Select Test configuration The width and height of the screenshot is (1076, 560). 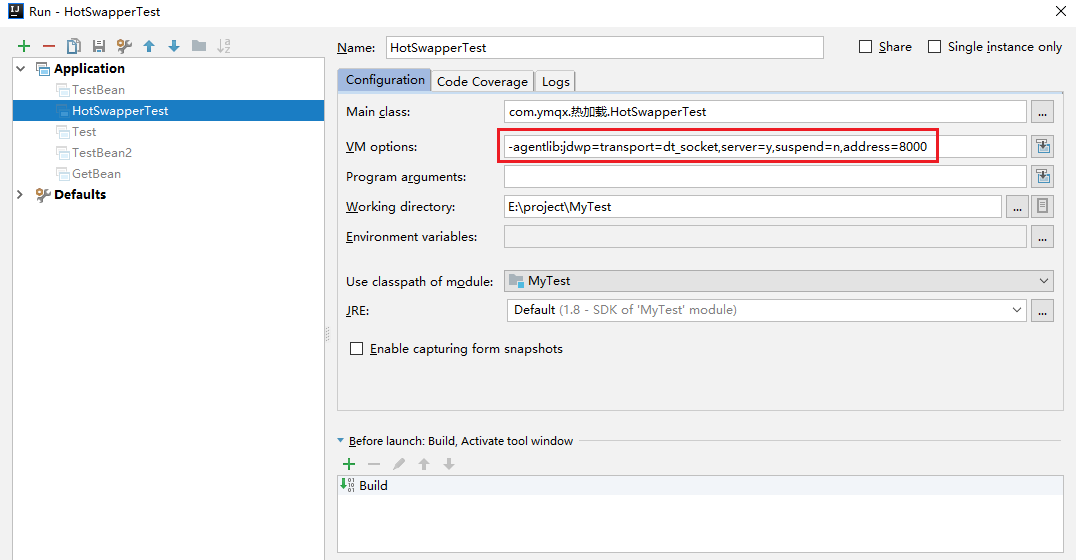pyautogui.click(x=84, y=132)
